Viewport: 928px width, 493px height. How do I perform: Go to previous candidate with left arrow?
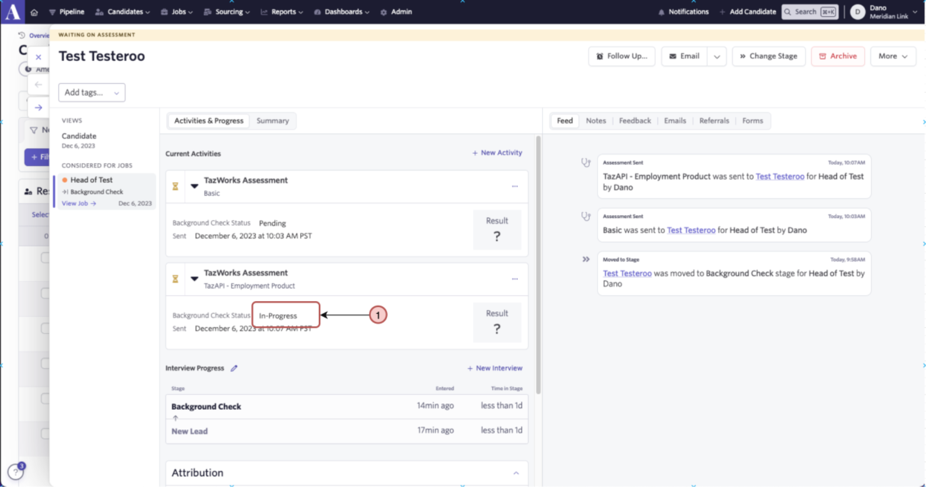pos(38,85)
